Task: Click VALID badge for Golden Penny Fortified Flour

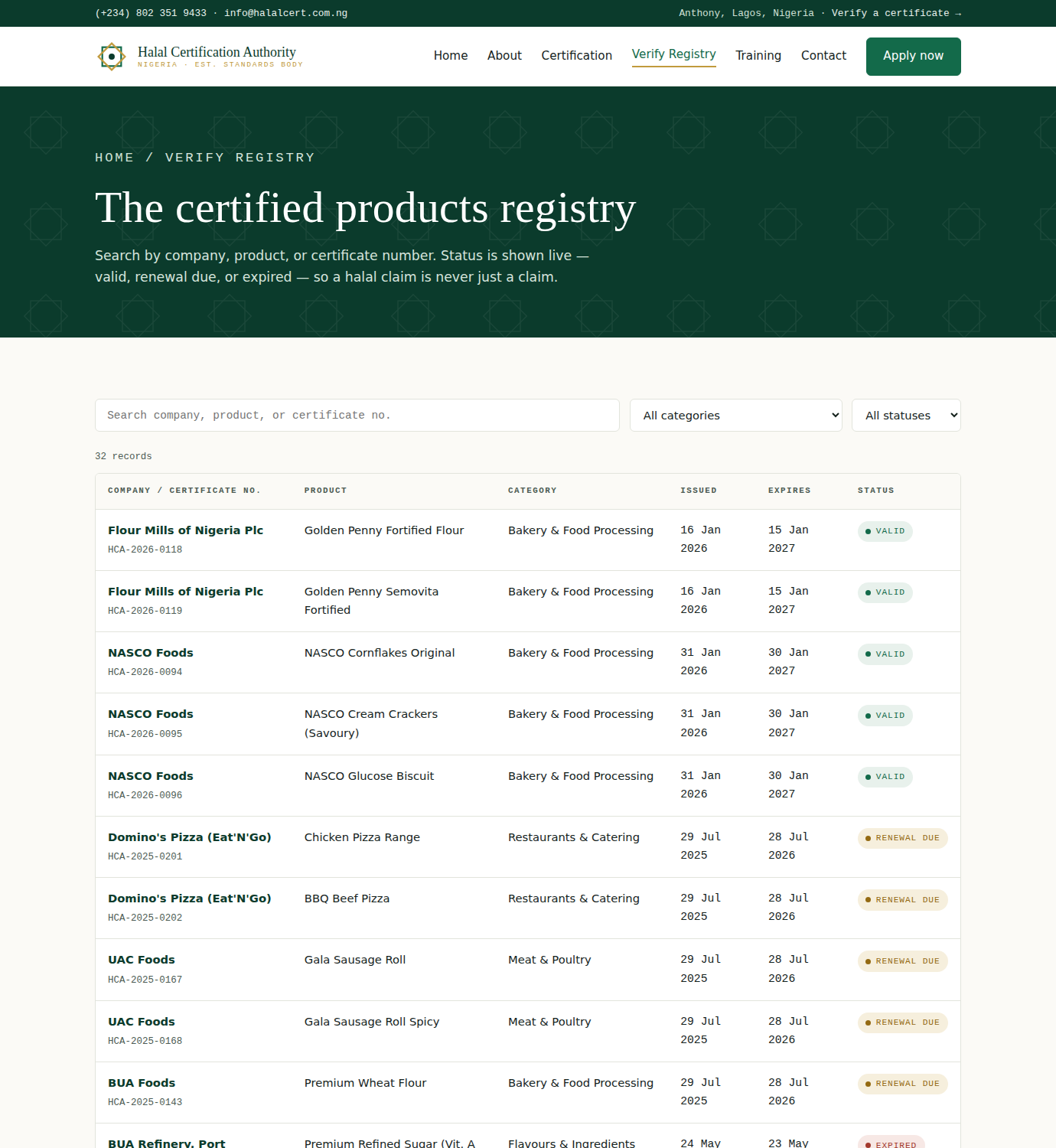Action: tap(885, 531)
